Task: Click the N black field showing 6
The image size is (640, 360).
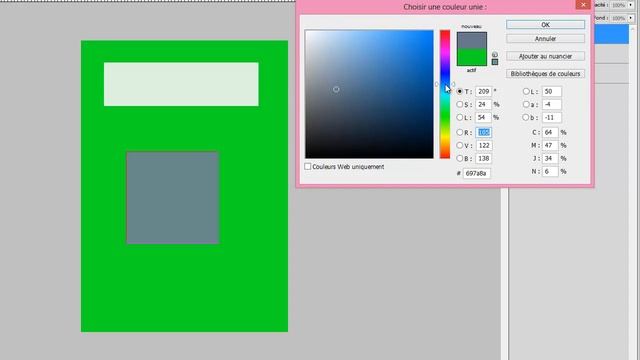Action: [550, 171]
